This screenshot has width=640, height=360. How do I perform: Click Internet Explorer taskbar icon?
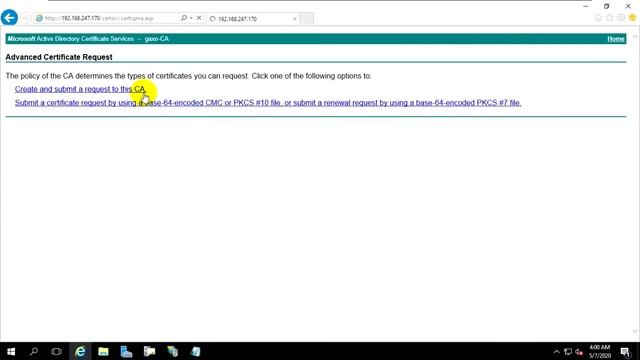pyautogui.click(x=80, y=351)
